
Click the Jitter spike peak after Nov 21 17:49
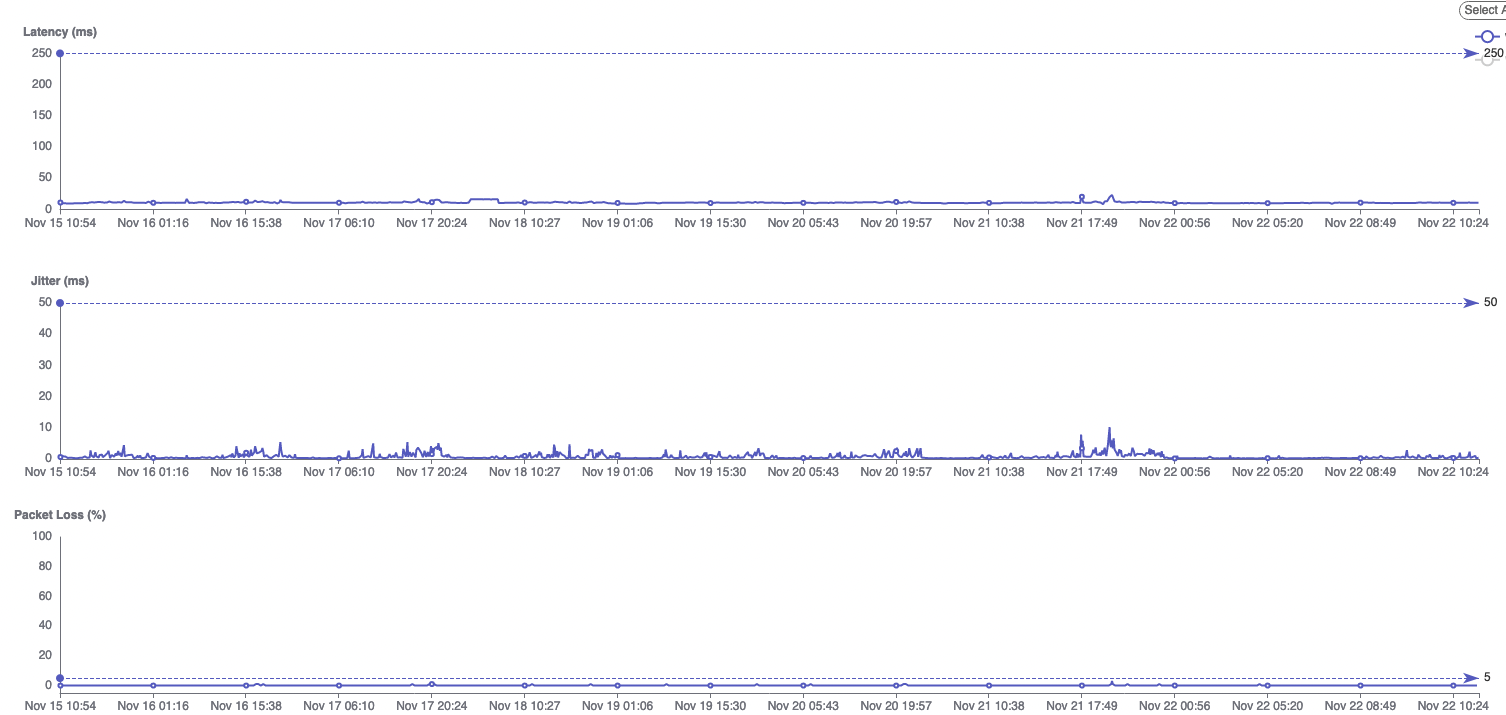pos(1109,429)
